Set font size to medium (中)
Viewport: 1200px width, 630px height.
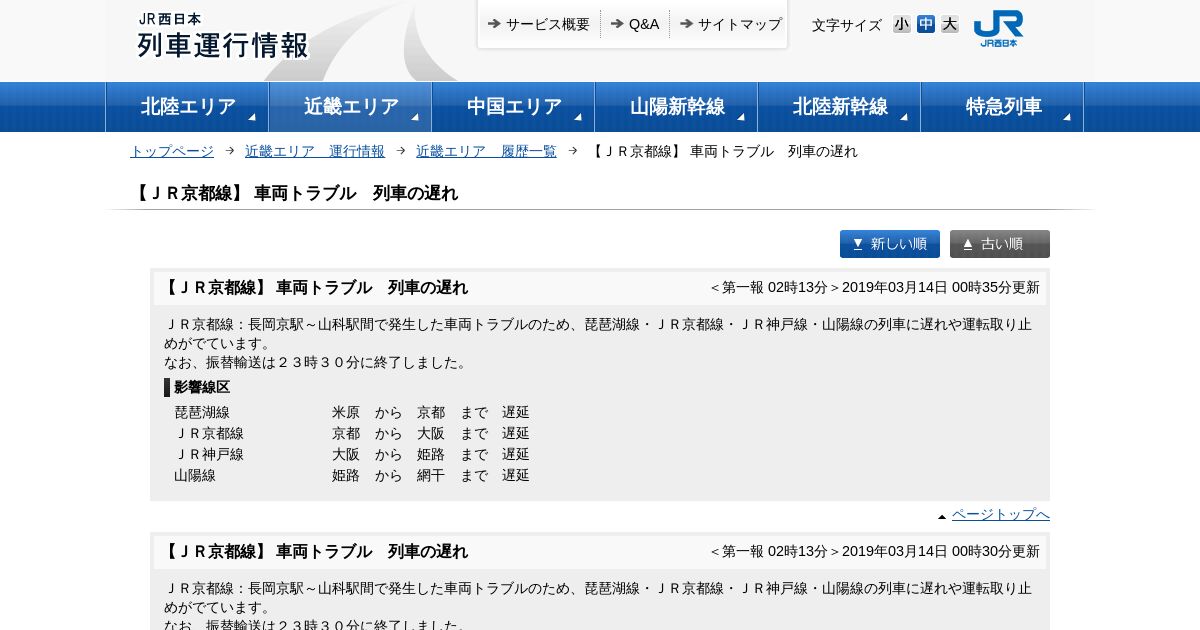point(926,24)
